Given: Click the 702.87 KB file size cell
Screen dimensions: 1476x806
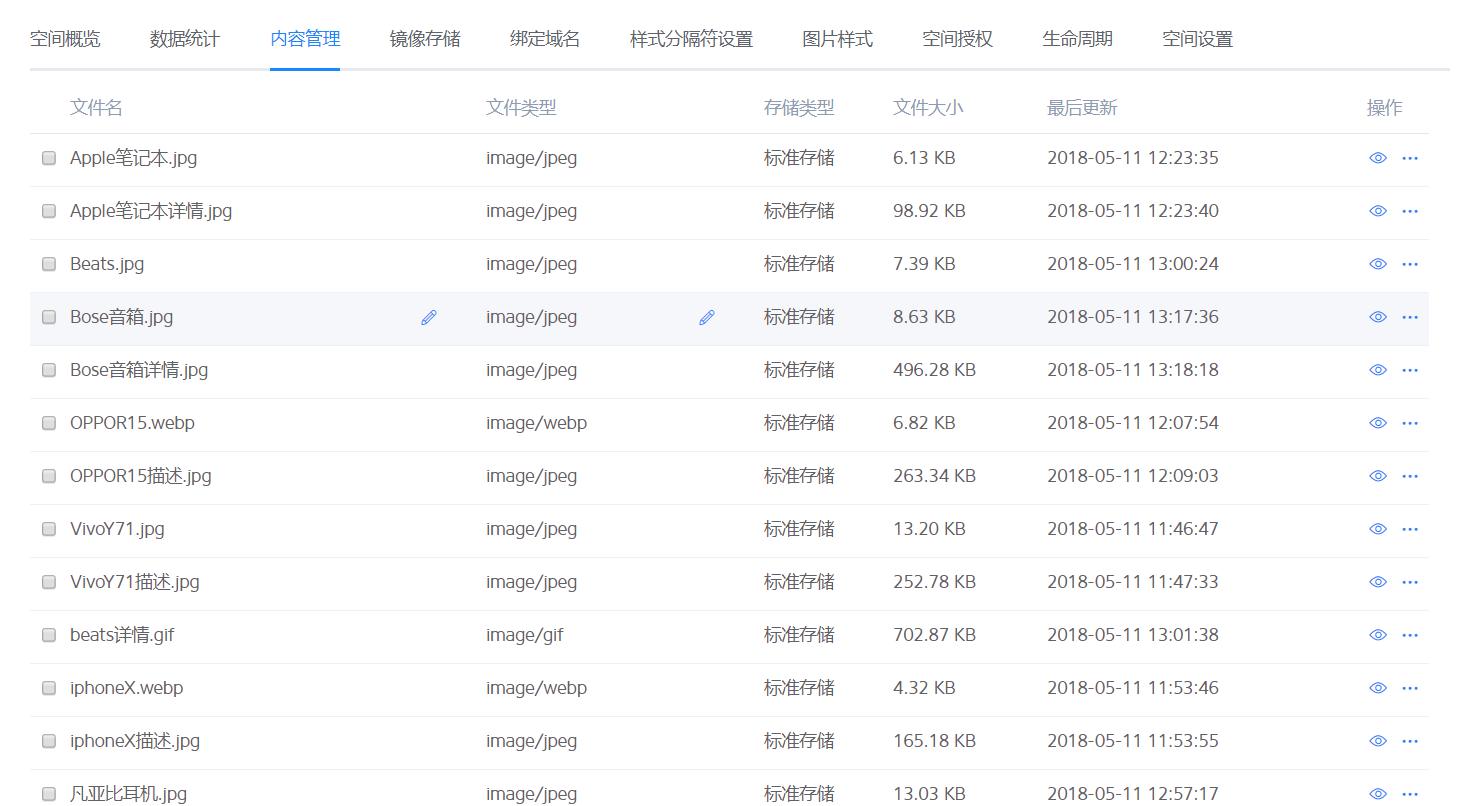Looking at the screenshot, I should tap(934, 635).
